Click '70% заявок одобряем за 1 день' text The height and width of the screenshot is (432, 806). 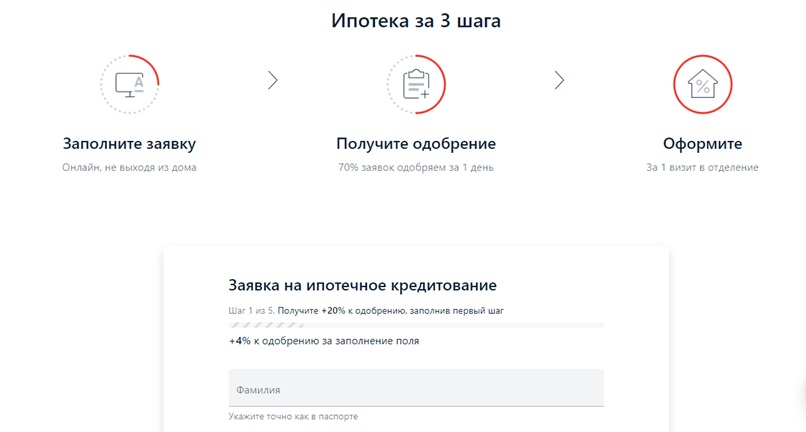click(416, 167)
